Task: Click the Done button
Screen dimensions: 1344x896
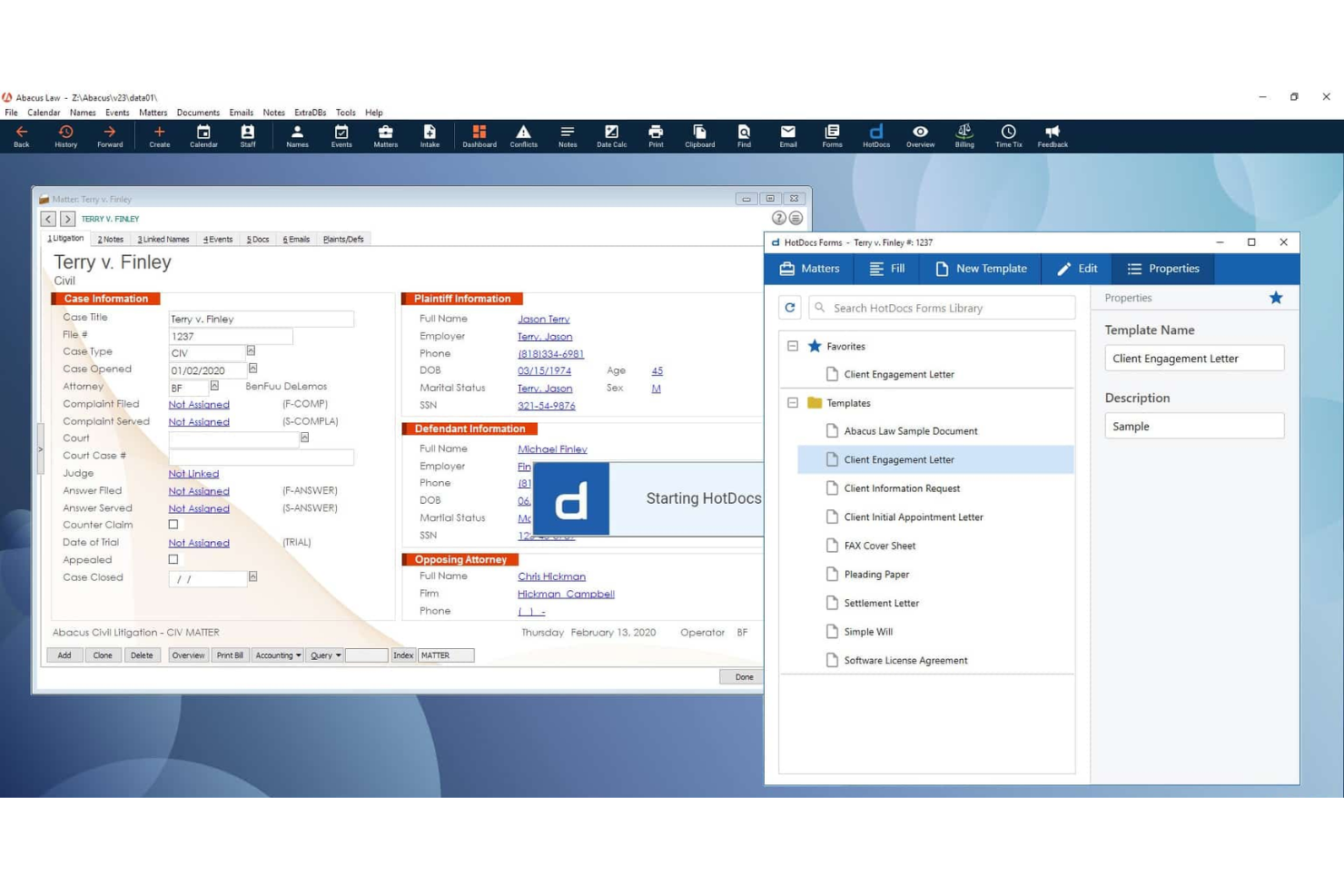Action: pos(744,677)
